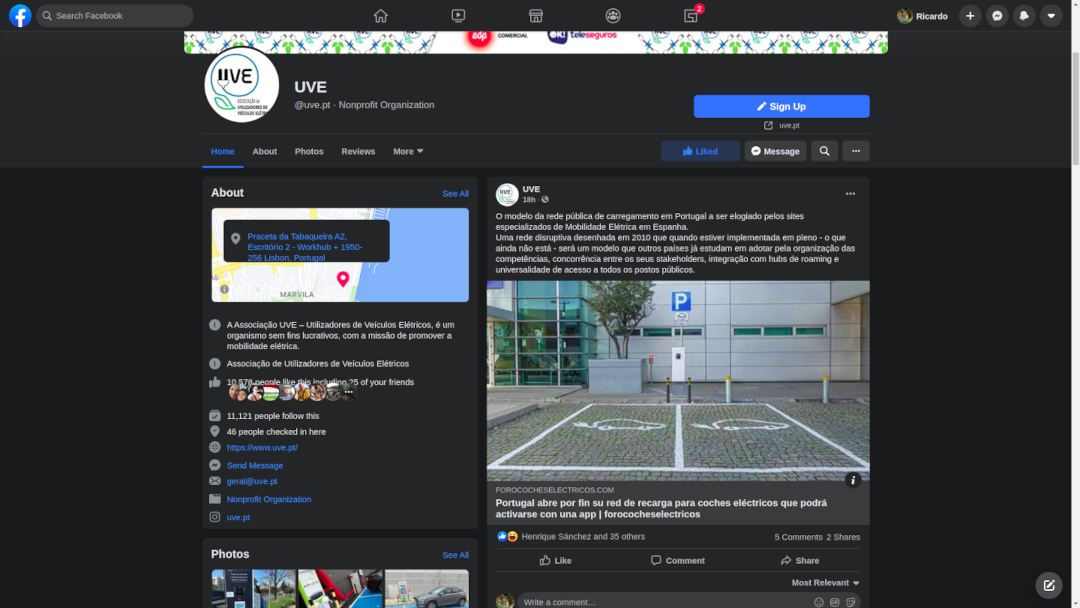This screenshot has height=608, width=1080.
Task: Open the Facebook Home icon in top navigation
Action: 380,16
